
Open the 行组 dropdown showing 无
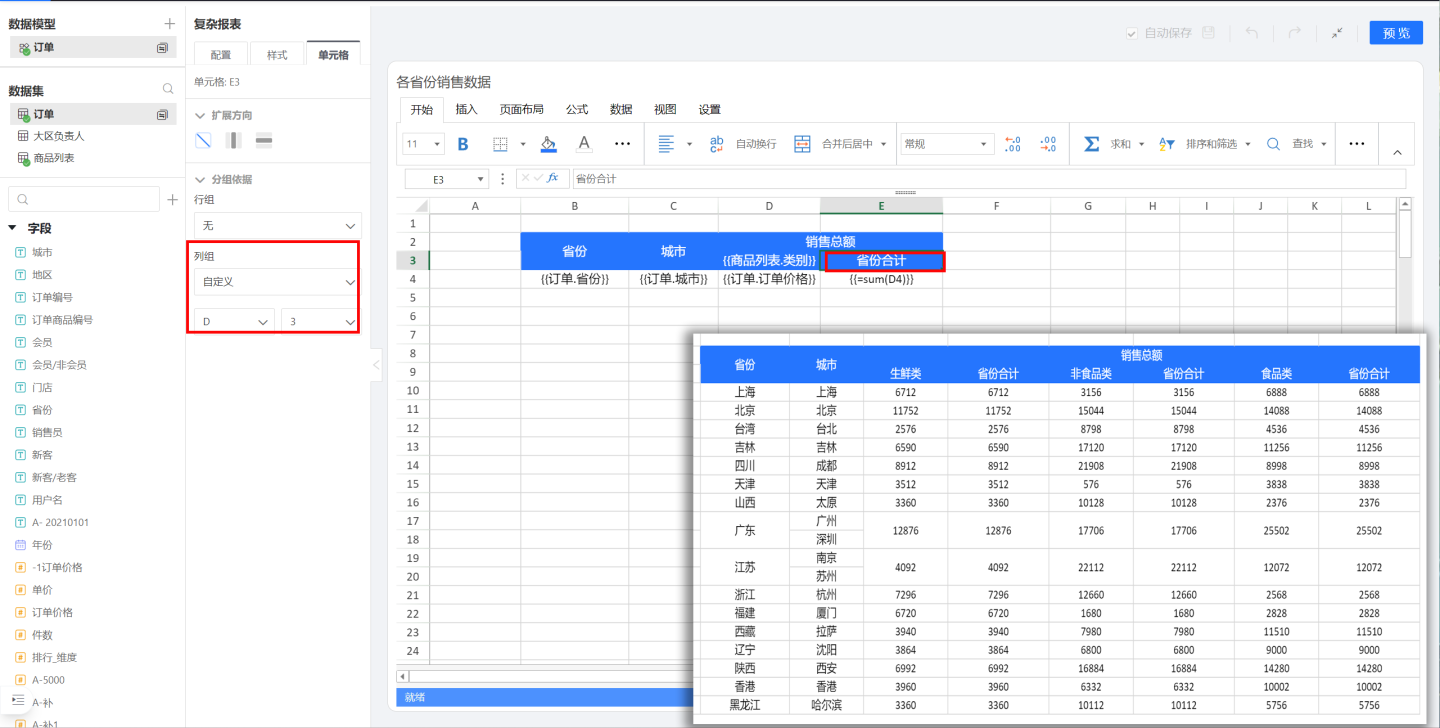277,226
